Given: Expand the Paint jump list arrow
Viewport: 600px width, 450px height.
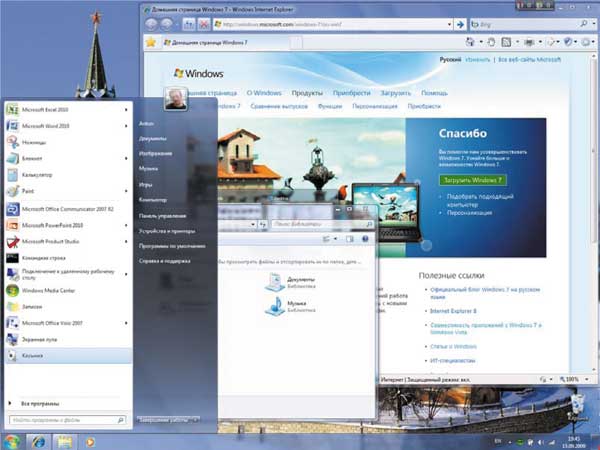Looking at the screenshot, I should [x=126, y=191].
